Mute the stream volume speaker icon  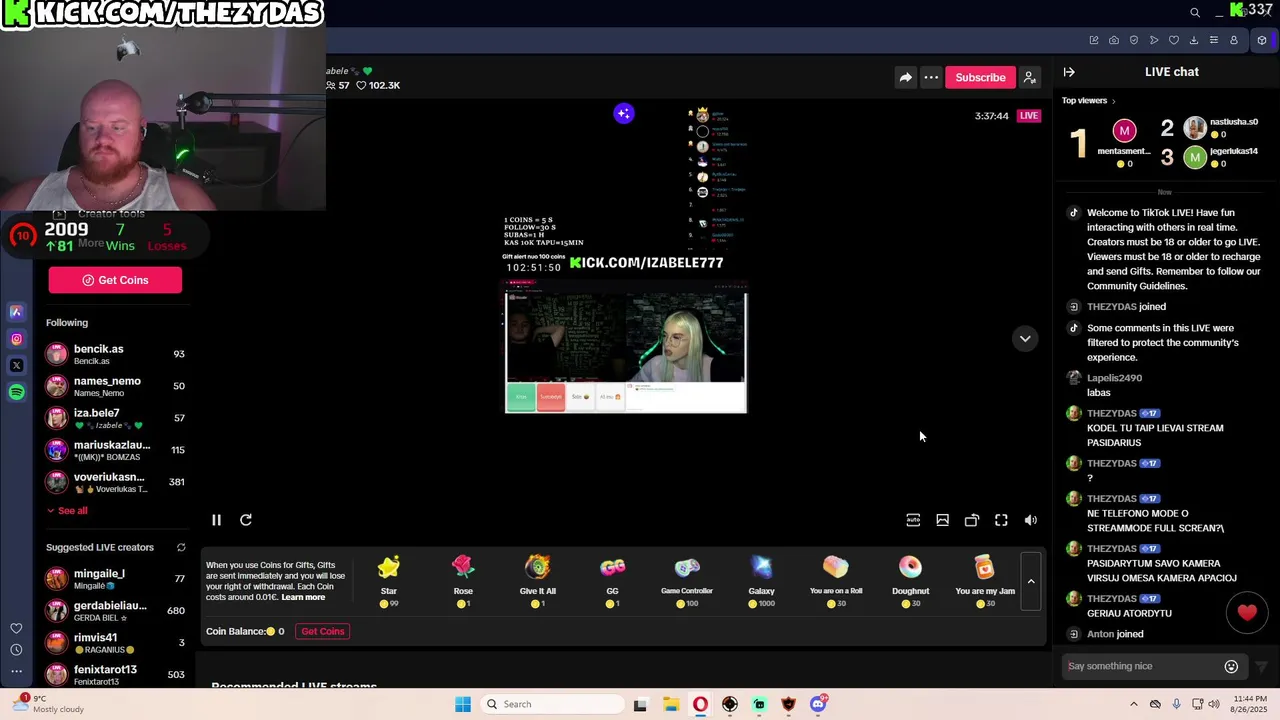coord(1031,520)
